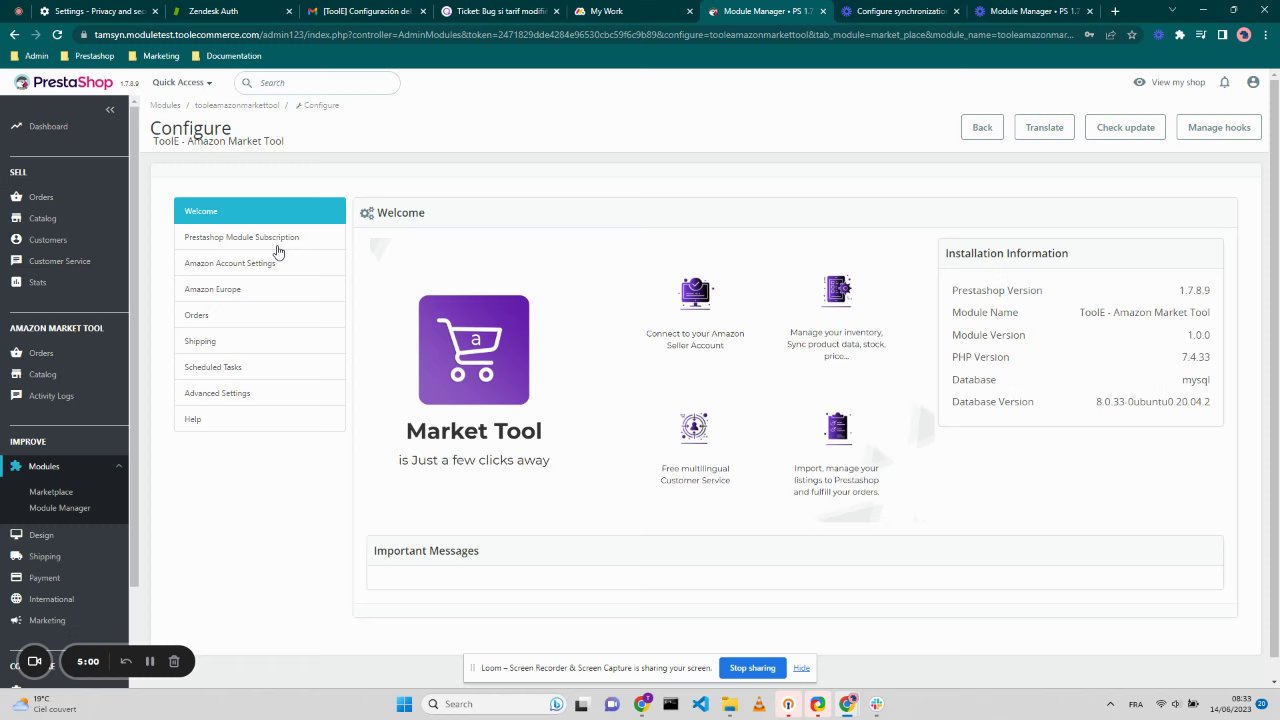Image resolution: width=1280 pixels, height=720 pixels.
Task: Pause the Loom recording
Action: coord(150,661)
